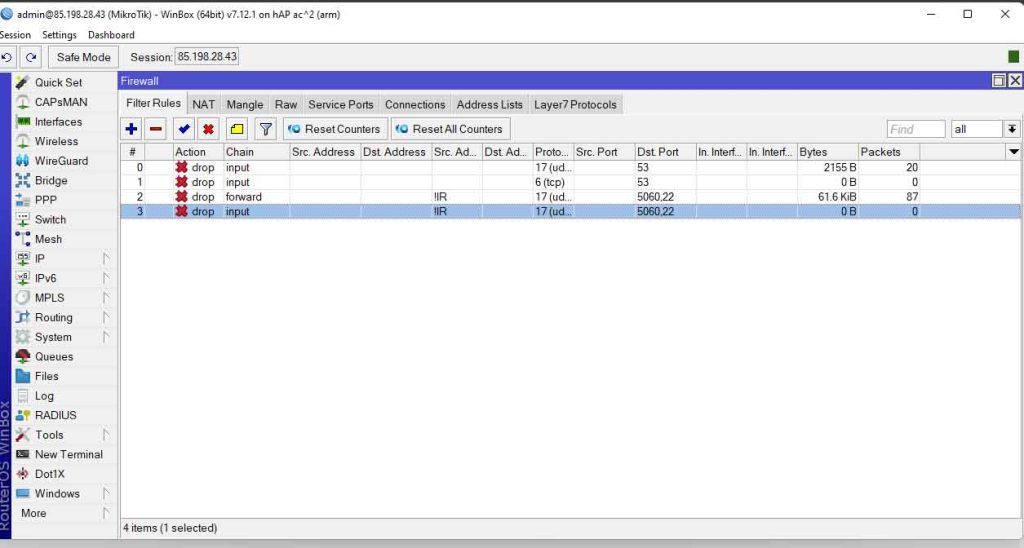
Task: Switch to the Layer7 Protocols tab
Action: (x=575, y=105)
